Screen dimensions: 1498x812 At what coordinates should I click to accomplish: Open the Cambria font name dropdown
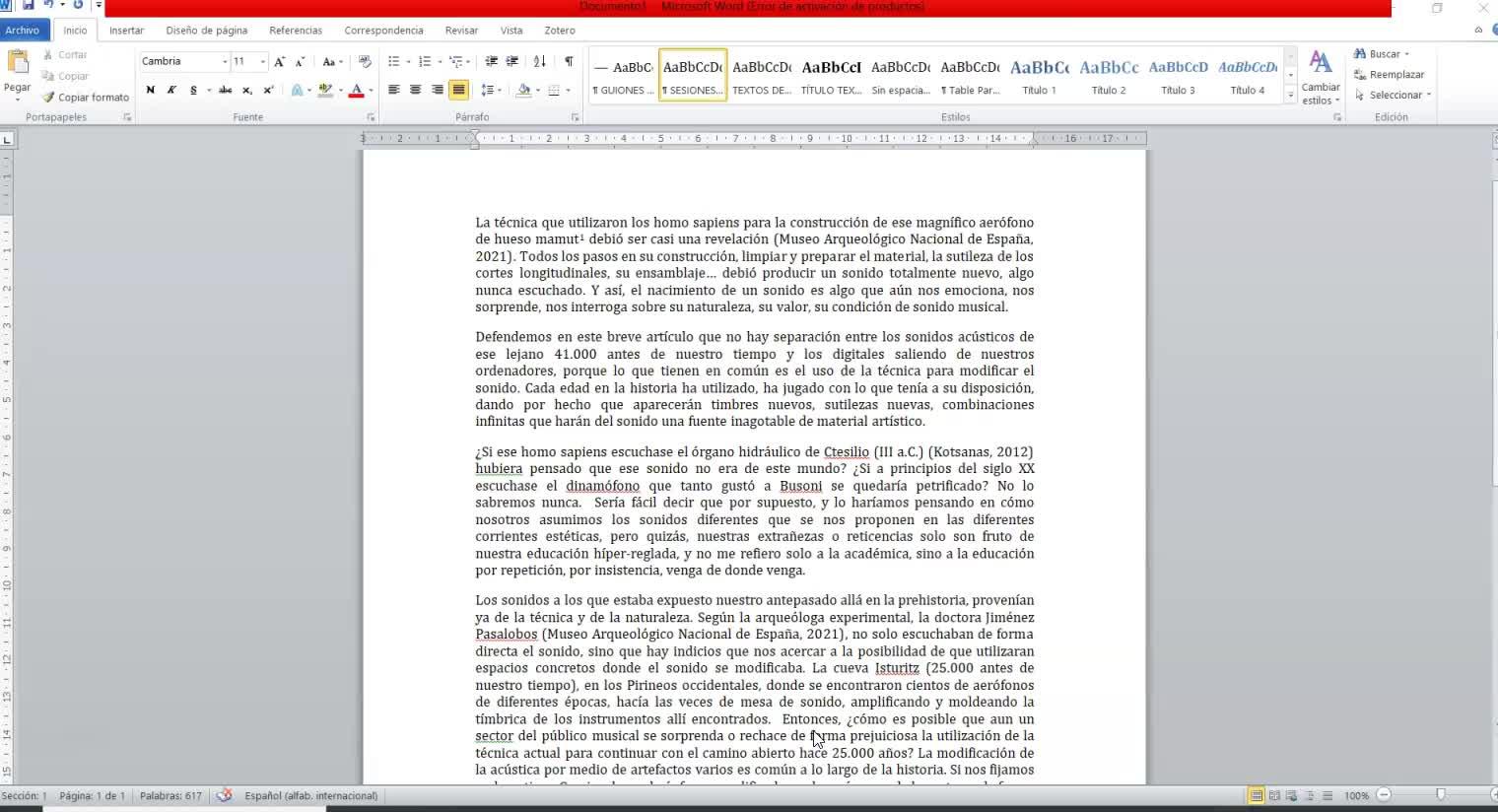pos(225,62)
